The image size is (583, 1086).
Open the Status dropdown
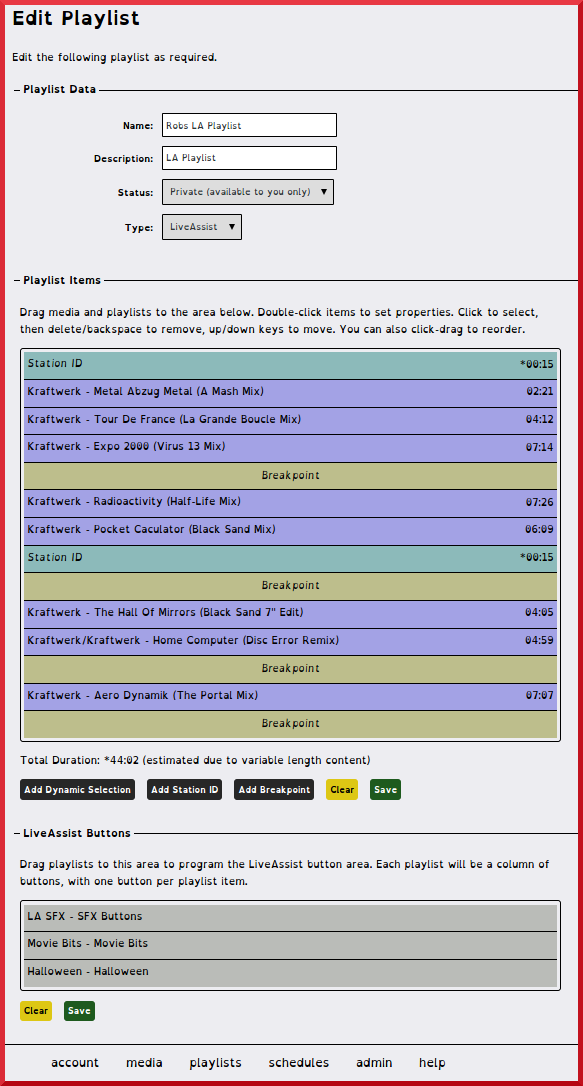248,192
